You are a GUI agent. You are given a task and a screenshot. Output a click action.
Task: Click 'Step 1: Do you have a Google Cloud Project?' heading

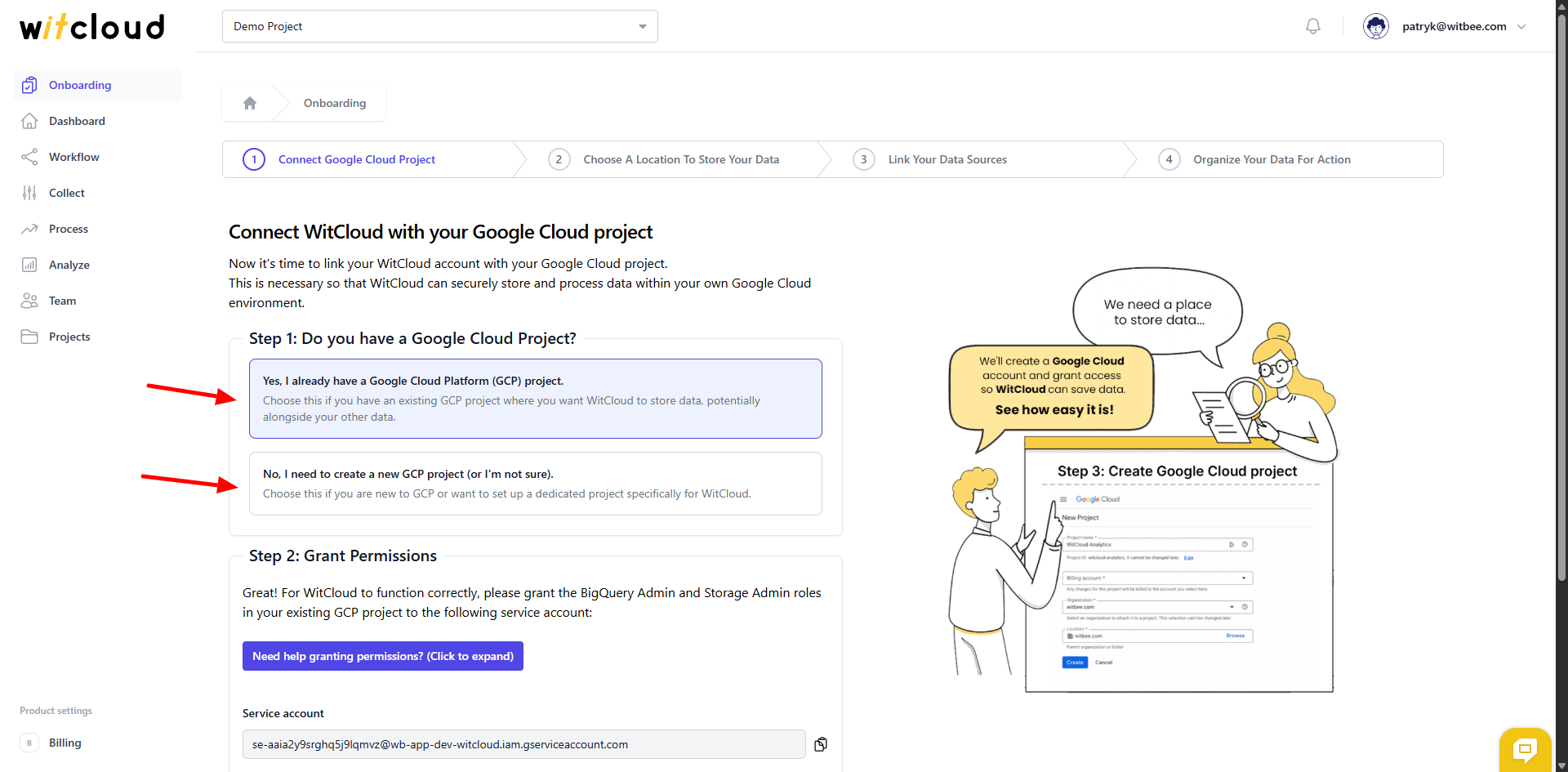(412, 338)
